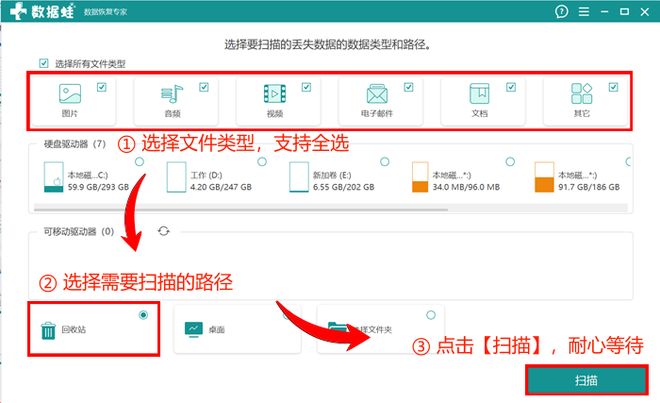The image size is (660, 403).
Task: Slide the hard drive list horizontal scrollbar
Action: pos(241,208)
